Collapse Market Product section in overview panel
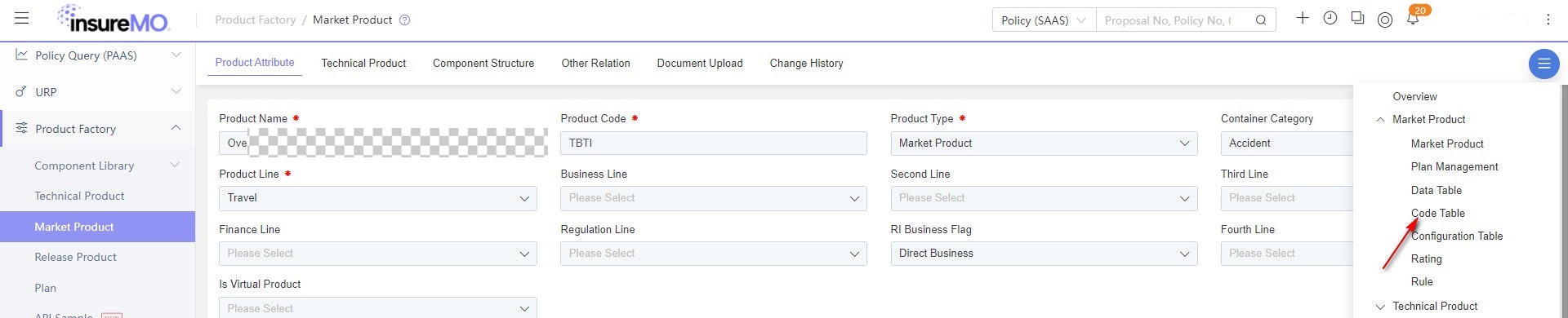Image resolution: width=1568 pixels, height=318 pixels. click(x=1380, y=119)
